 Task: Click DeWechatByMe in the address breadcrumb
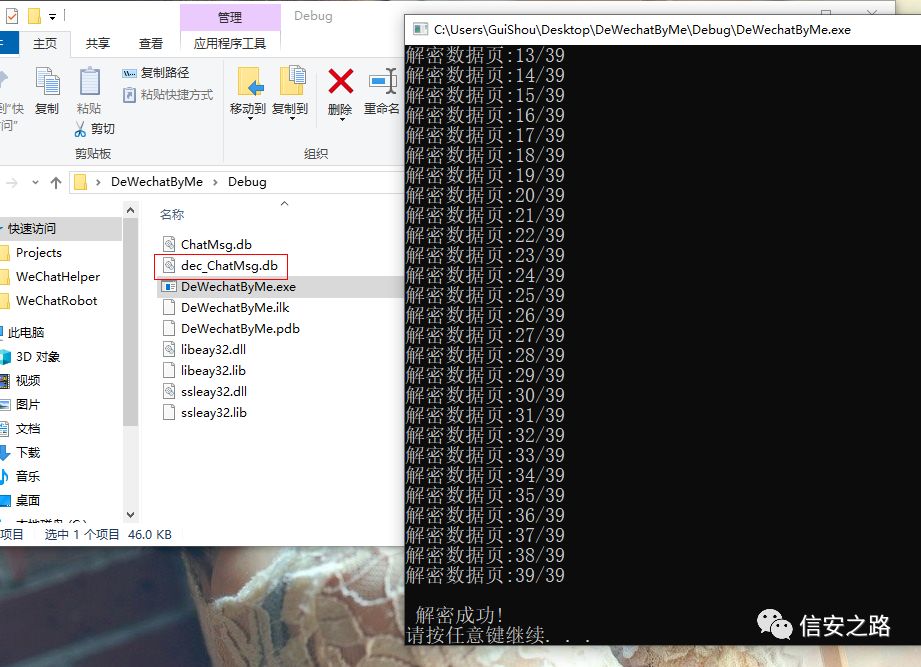(x=157, y=182)
